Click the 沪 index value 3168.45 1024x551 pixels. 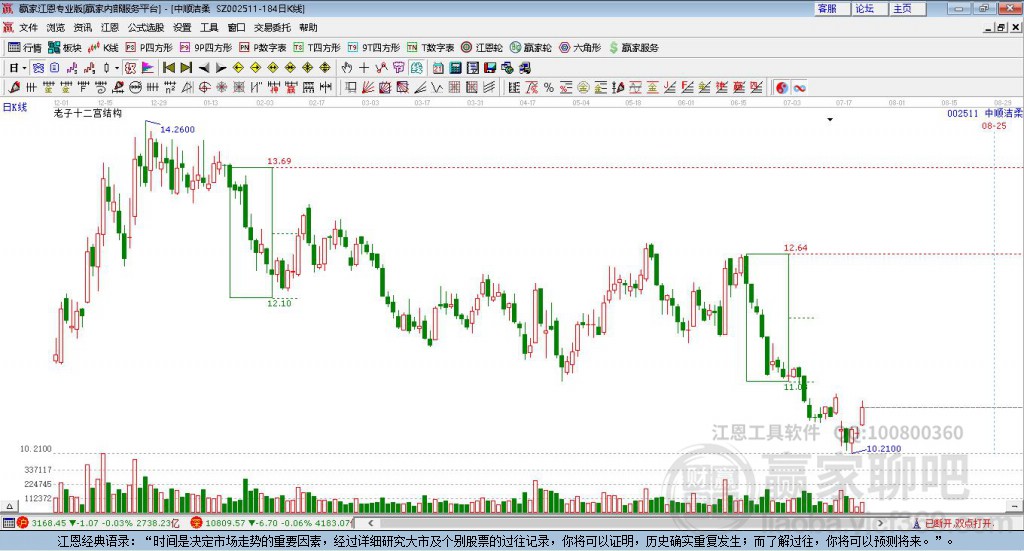pos(48,523)
